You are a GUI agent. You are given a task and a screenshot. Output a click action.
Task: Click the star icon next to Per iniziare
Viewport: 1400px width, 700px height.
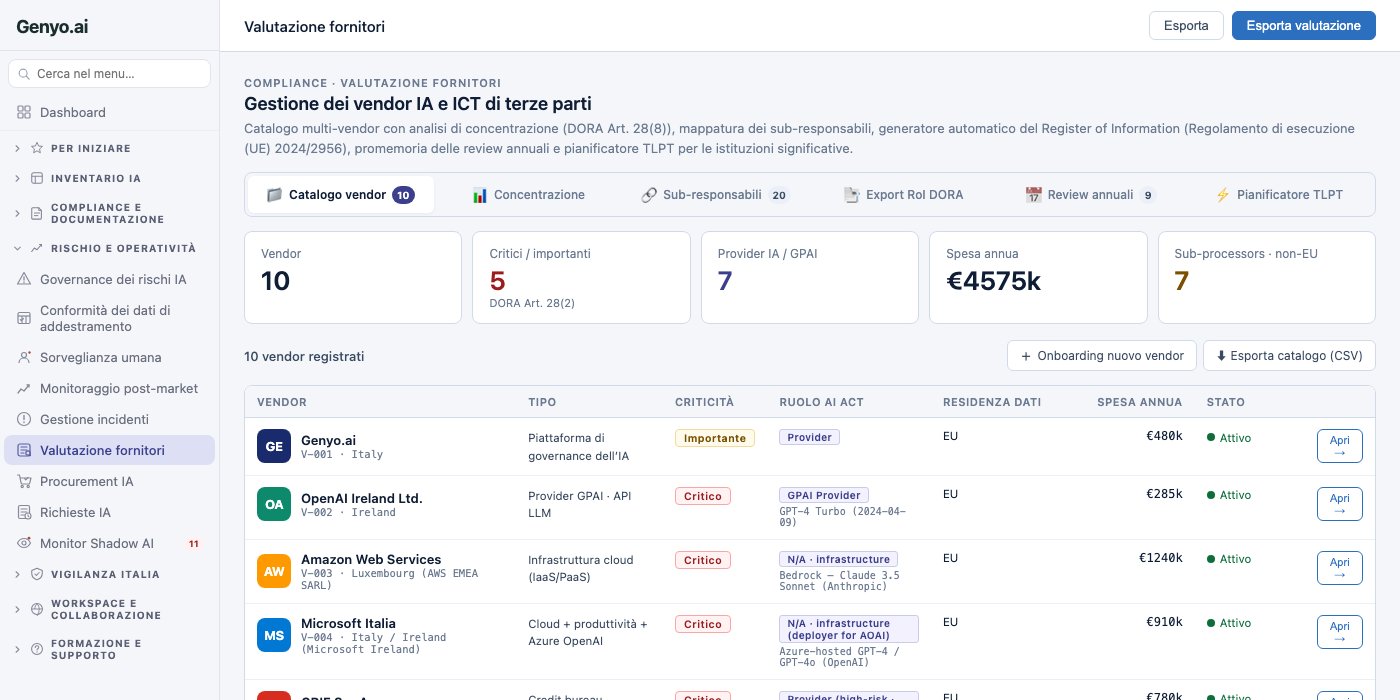tap(37, 148)
